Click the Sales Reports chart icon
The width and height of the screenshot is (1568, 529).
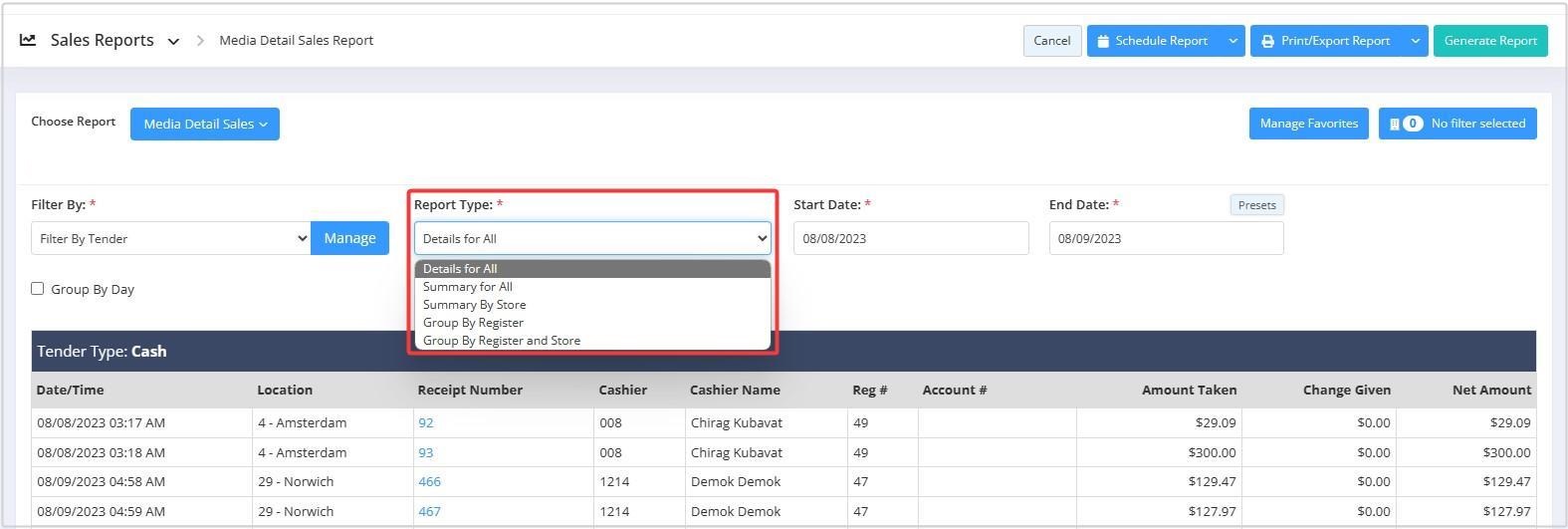point(28,41)
